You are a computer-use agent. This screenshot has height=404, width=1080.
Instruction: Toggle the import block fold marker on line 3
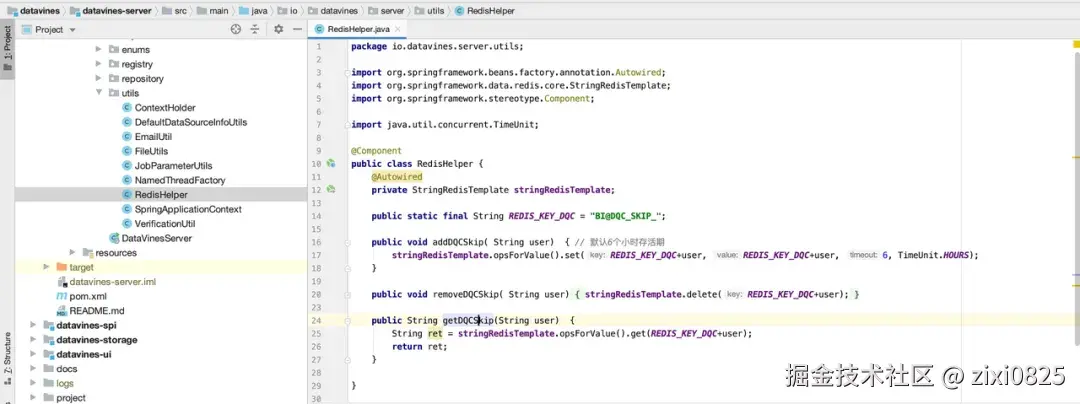[349, 72]
